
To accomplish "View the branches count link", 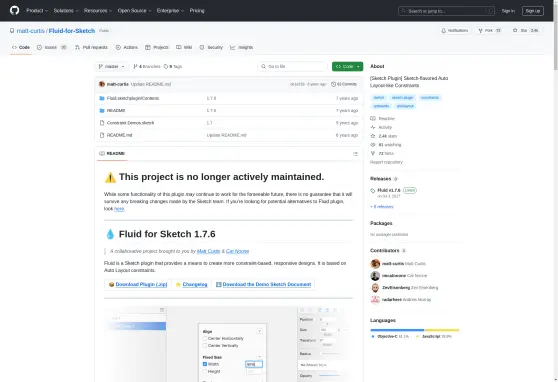I will coord(147,67).
